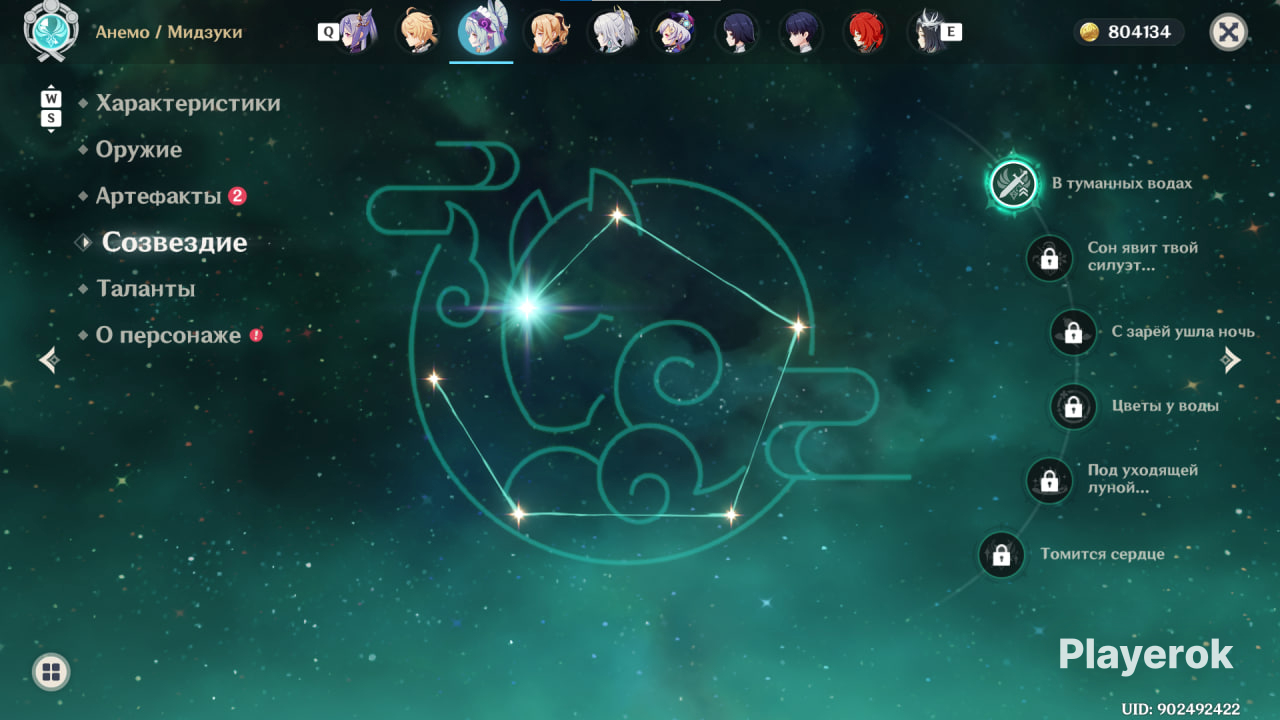
Task: Open the grid menu icon at bottom left
Action: [51, 672]
